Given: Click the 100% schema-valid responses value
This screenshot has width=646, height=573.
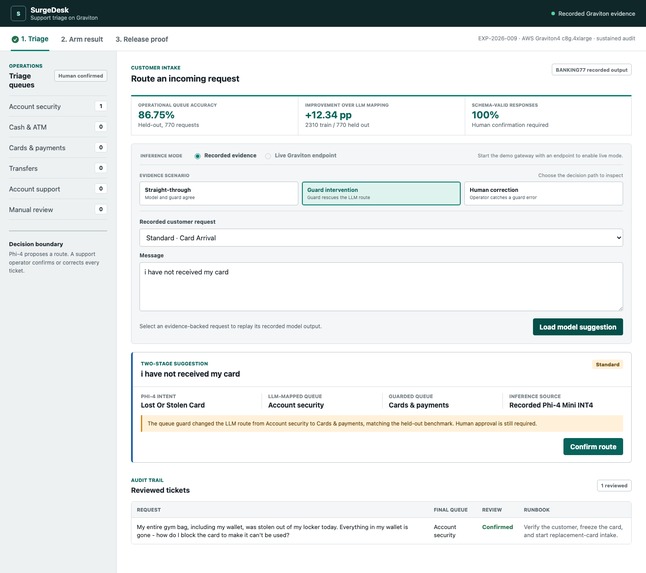Looking at the screenshot, I should pyautogui.click(x=485, y=115).
